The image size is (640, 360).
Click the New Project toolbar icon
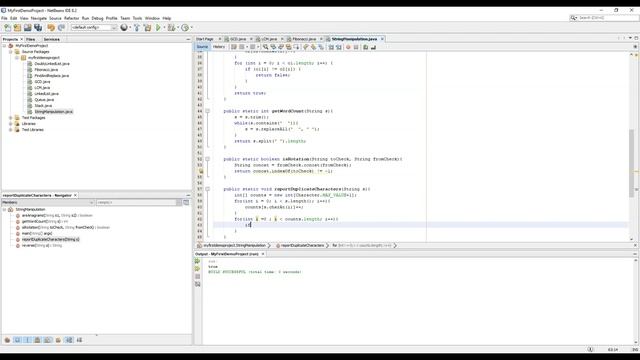tap(17, 27)
